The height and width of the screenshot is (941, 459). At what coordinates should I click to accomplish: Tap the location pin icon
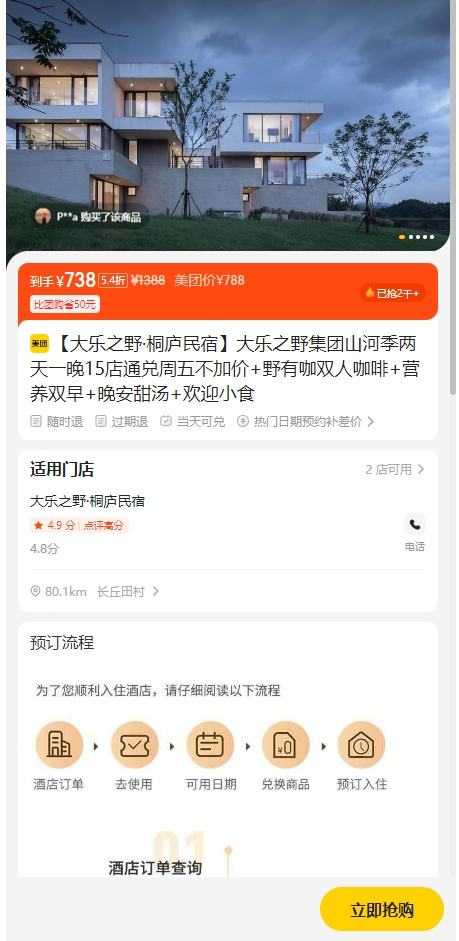pyautogui.click(x=35, y=591)
